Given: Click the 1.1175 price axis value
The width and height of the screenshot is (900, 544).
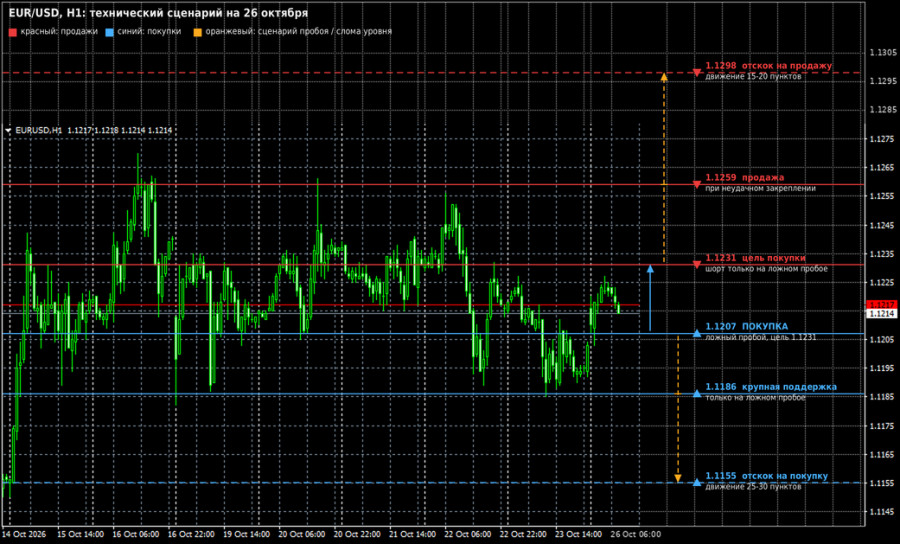Looking at the screenshot, I should (x=883, y=426).
